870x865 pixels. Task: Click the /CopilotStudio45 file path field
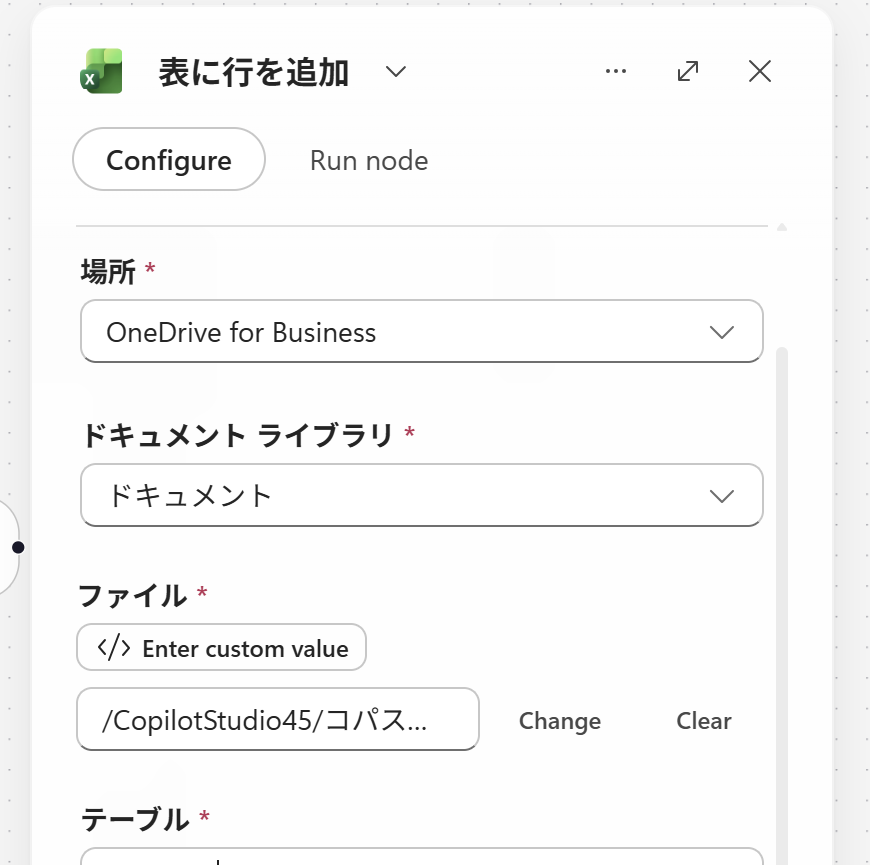tap(278, 719)
